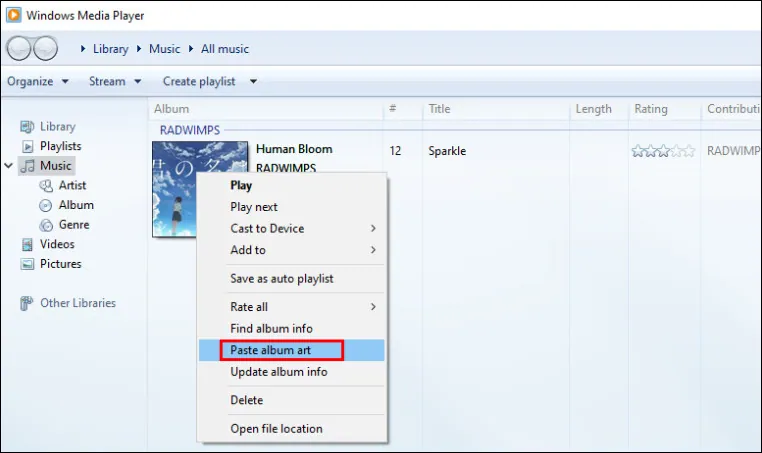The width and height of the screenshot is (762, 453).
Task: Choose Delete from the context menu
Action: [292, 400]
